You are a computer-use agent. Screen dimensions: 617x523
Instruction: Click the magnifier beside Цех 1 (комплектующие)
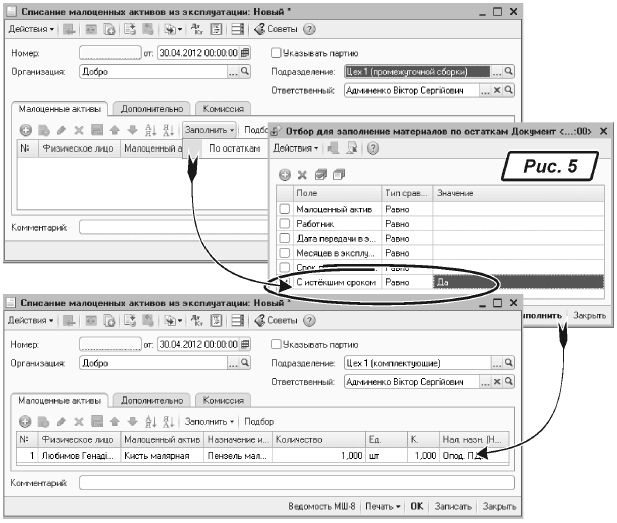[x=509, y=364]
